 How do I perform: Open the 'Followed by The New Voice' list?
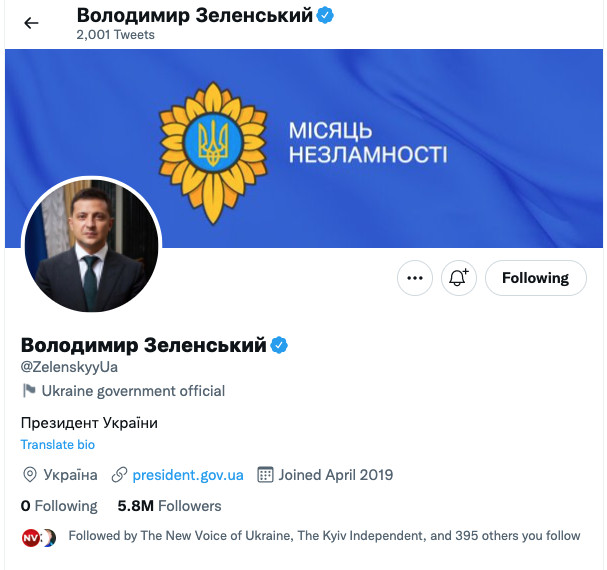pyautogui.click(x=324, y=536)
